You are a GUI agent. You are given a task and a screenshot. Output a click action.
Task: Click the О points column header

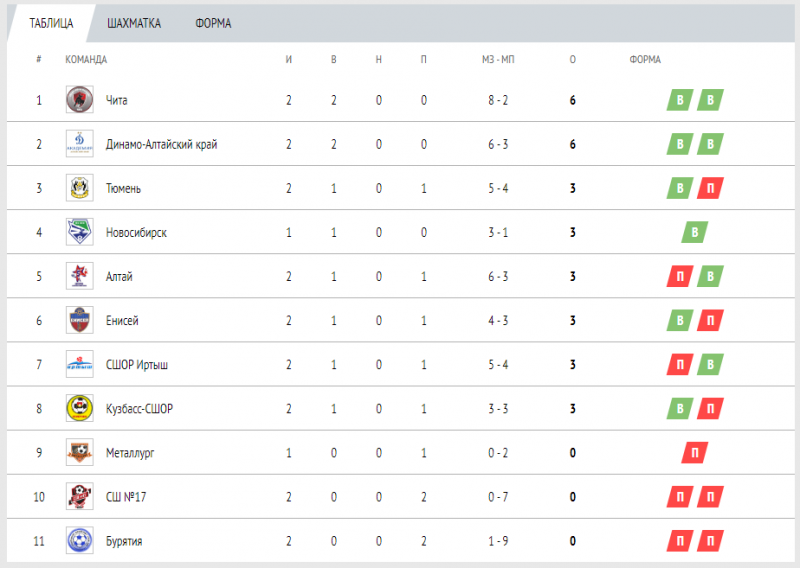tap(572, 59)
